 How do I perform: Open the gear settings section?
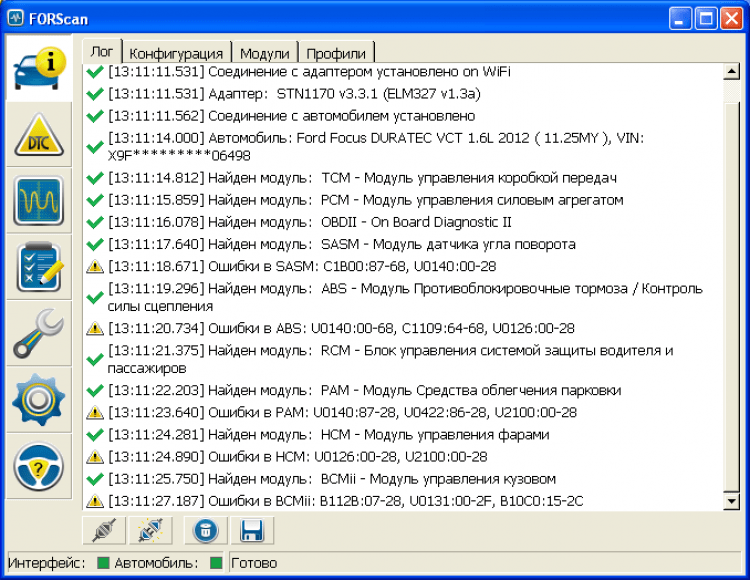tap(39, 400)
